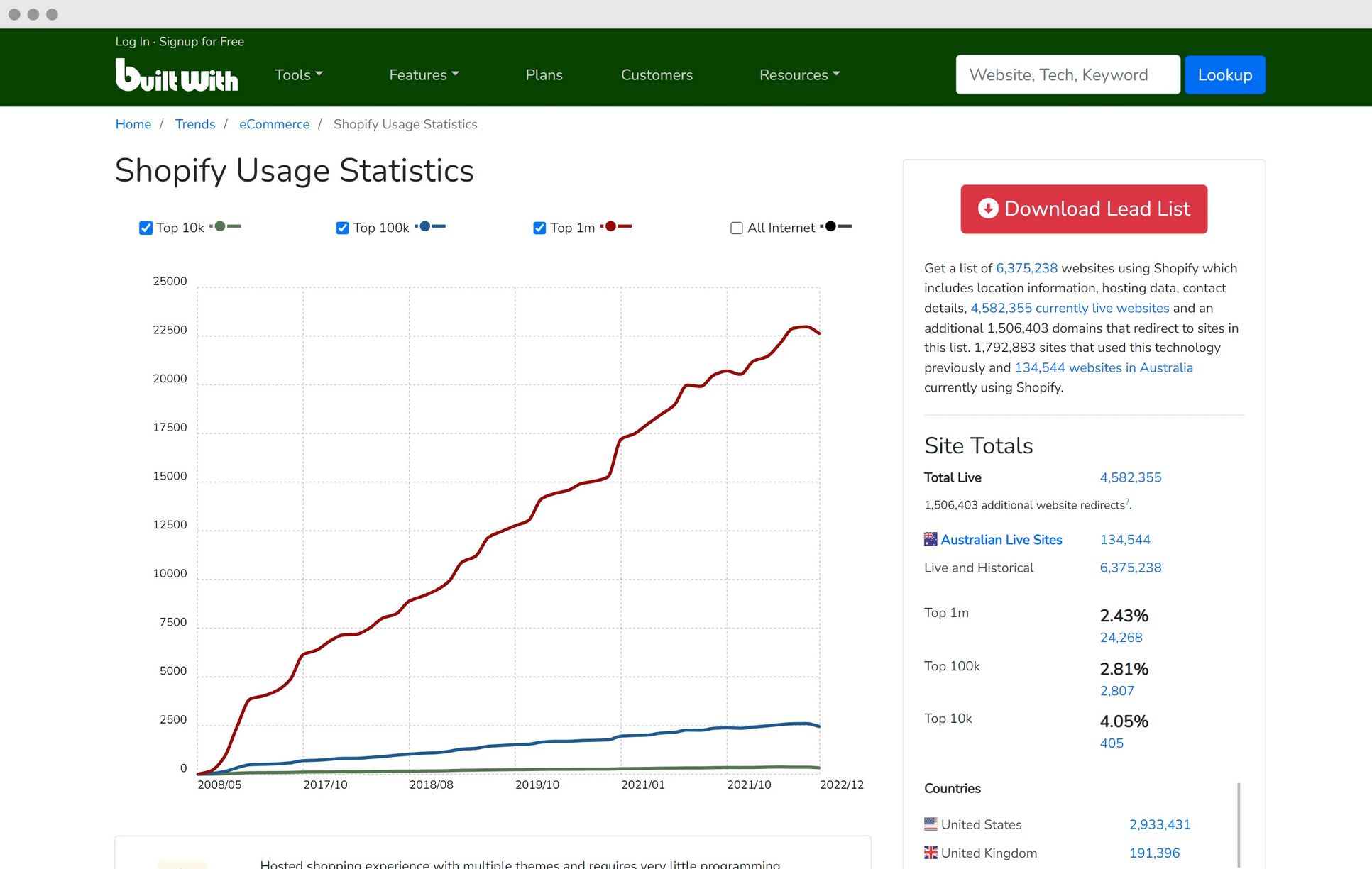This screenshot has height=869, width=1372.
Task: Click the United States flag icon
Action: (x=930, y=824)
